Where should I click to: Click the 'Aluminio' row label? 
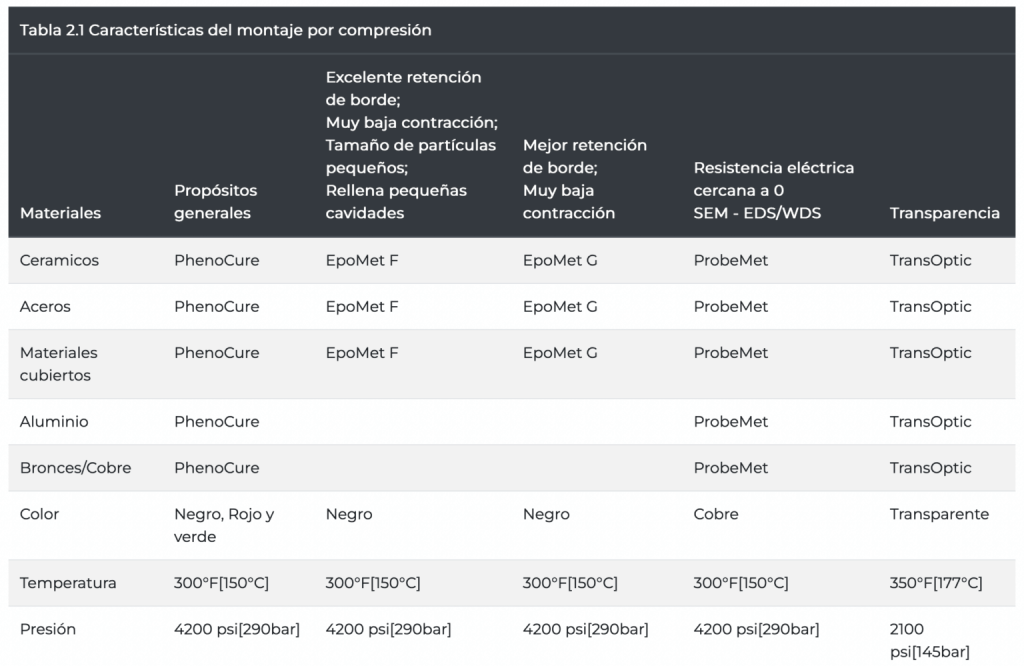54,421
